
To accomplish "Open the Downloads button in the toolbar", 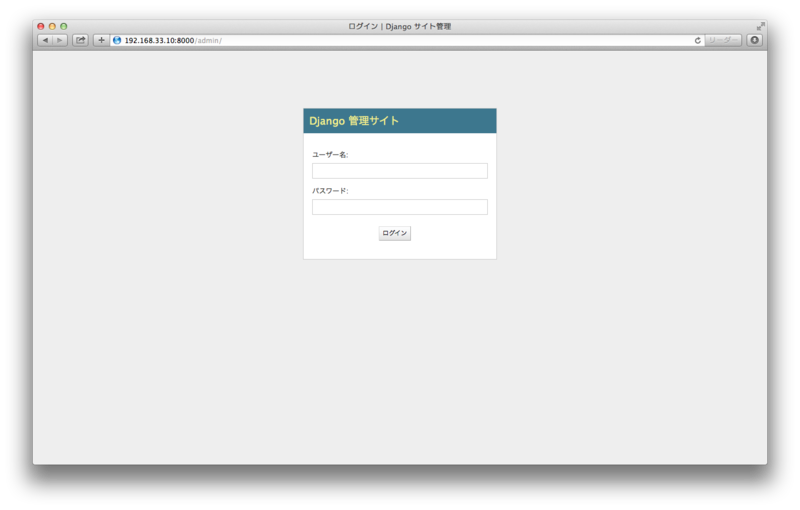I will 755,40.
